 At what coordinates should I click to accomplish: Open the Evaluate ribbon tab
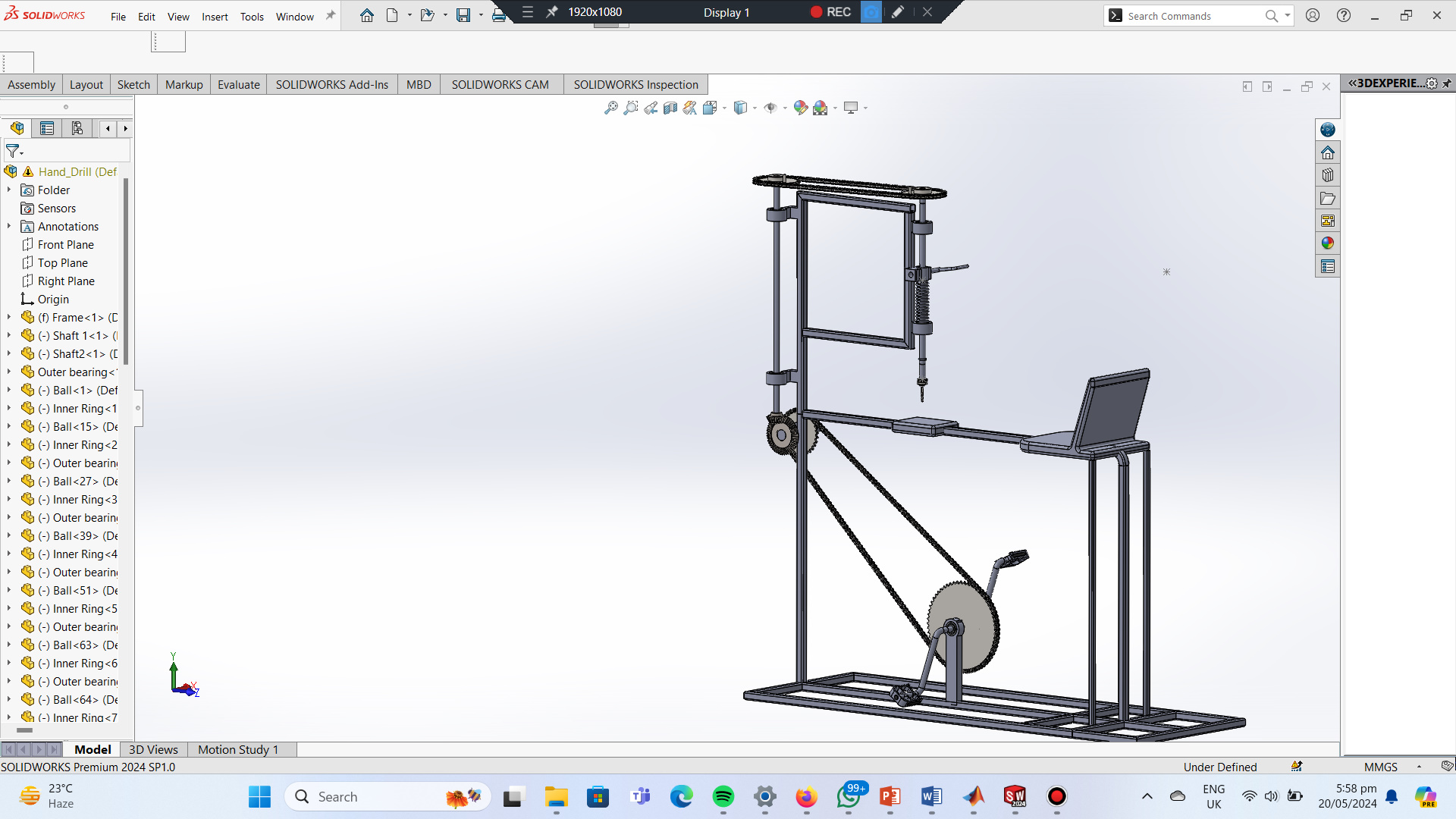coord(238,84)
